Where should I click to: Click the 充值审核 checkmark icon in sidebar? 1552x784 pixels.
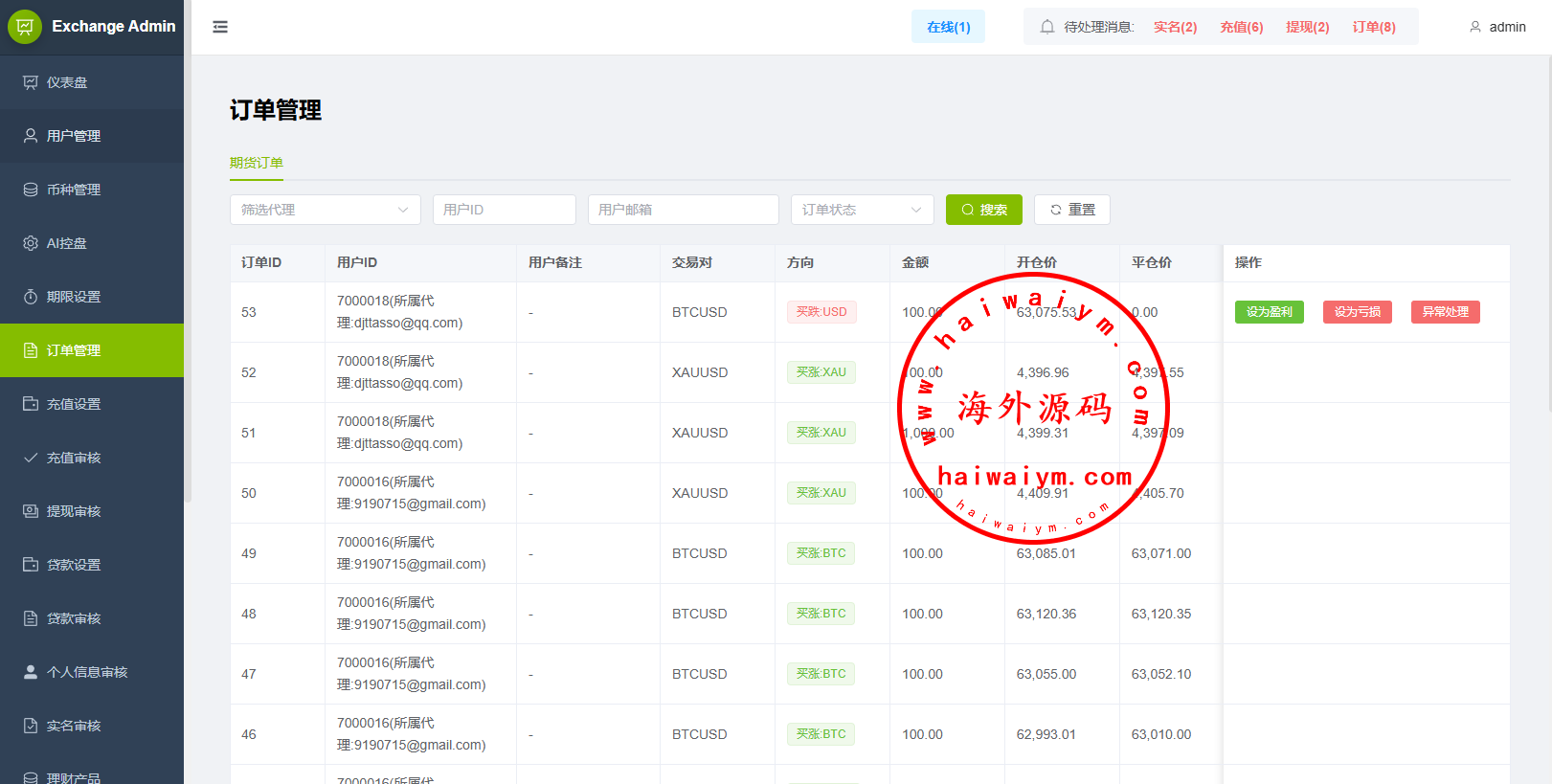coord(31,458)
